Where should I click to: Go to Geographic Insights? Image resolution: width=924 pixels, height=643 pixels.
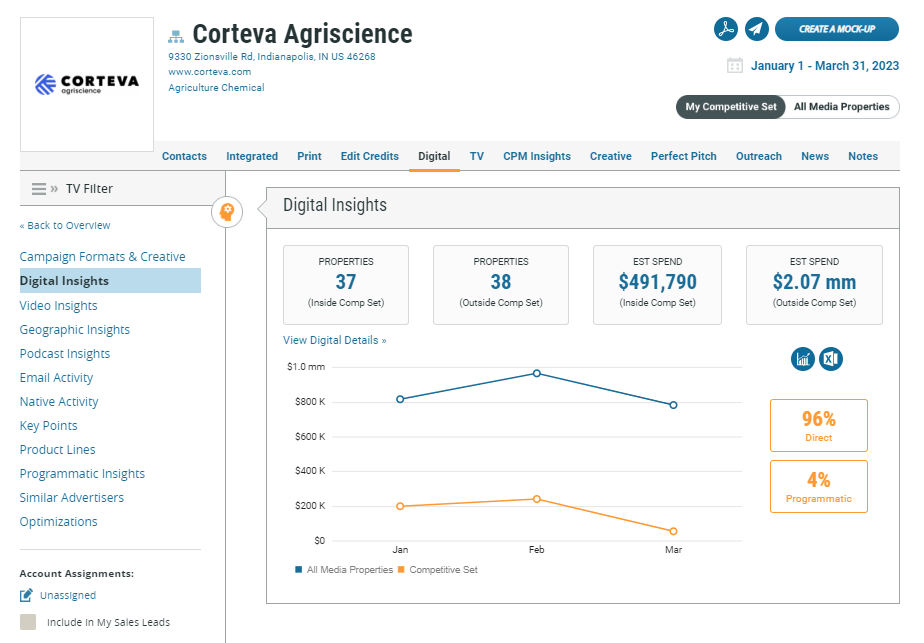click(x=75, y=329)
